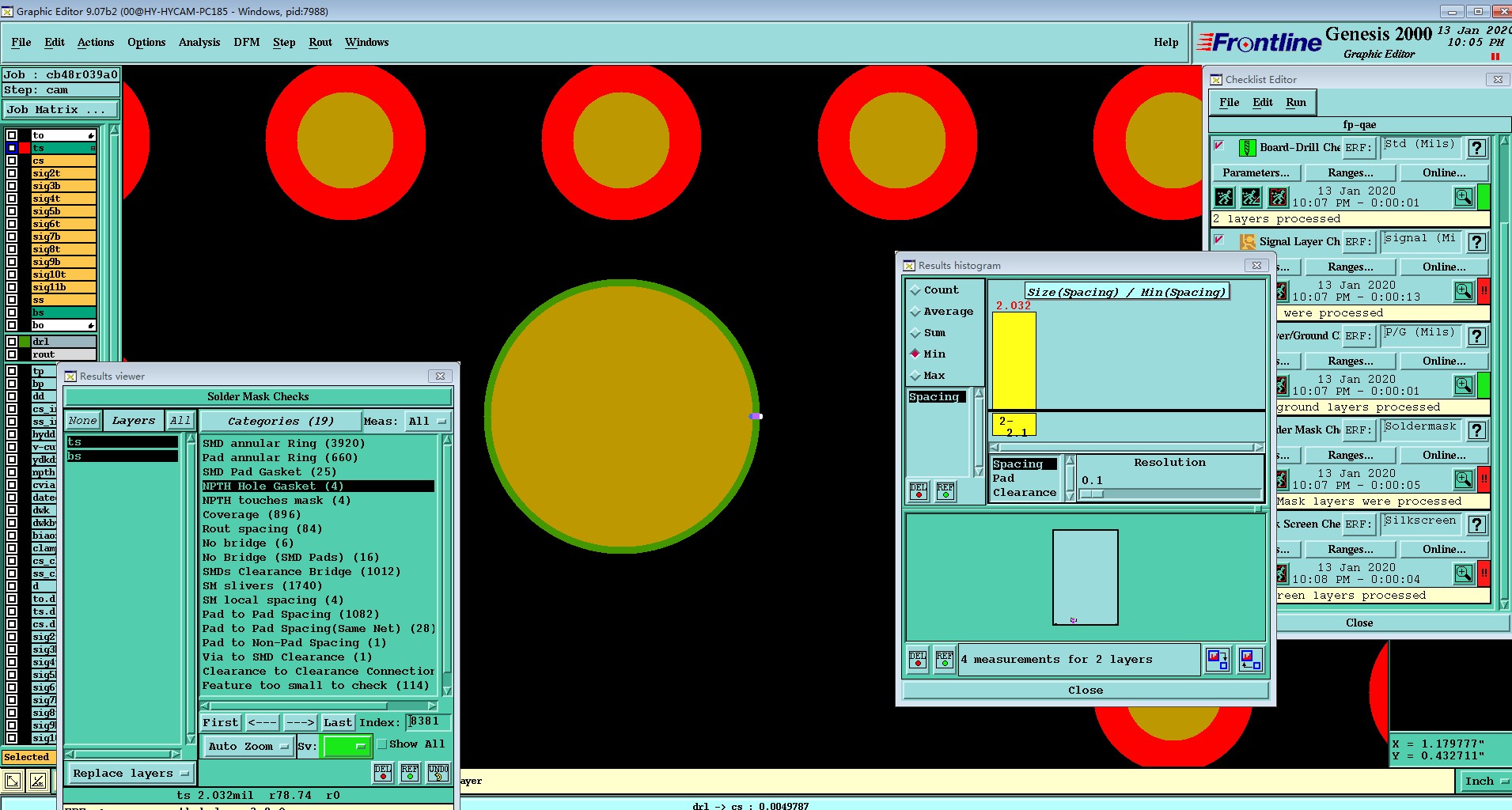The height and width of the screenshot is (810, 1512).
Task: Open the Actions menu
Action: pyautogui.click(x=96, y=42)
